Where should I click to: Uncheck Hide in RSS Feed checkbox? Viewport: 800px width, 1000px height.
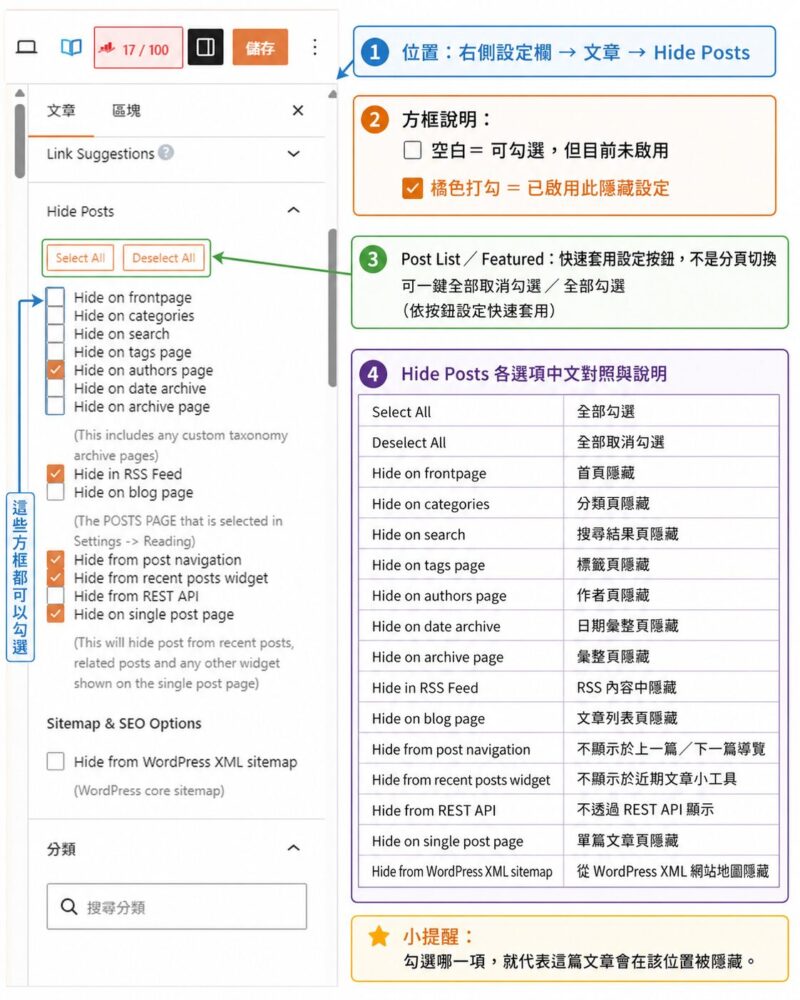(56, 473)
